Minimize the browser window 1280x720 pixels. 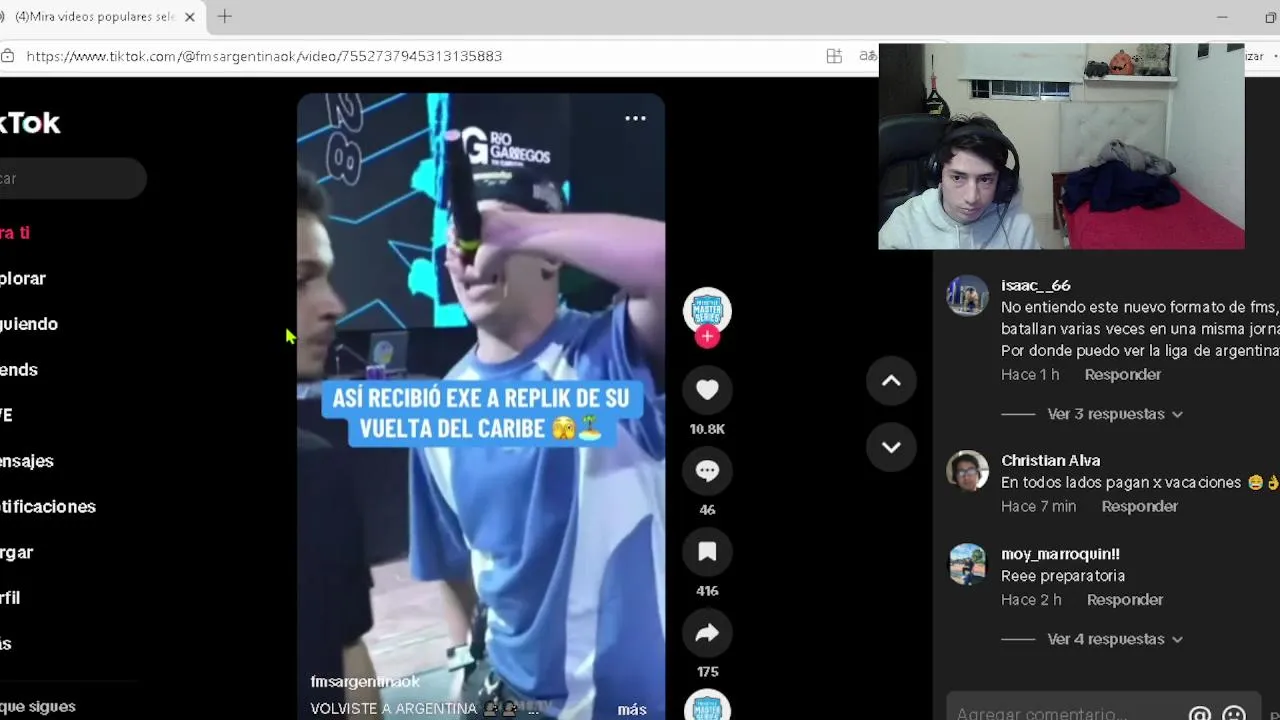point(1222,17)
